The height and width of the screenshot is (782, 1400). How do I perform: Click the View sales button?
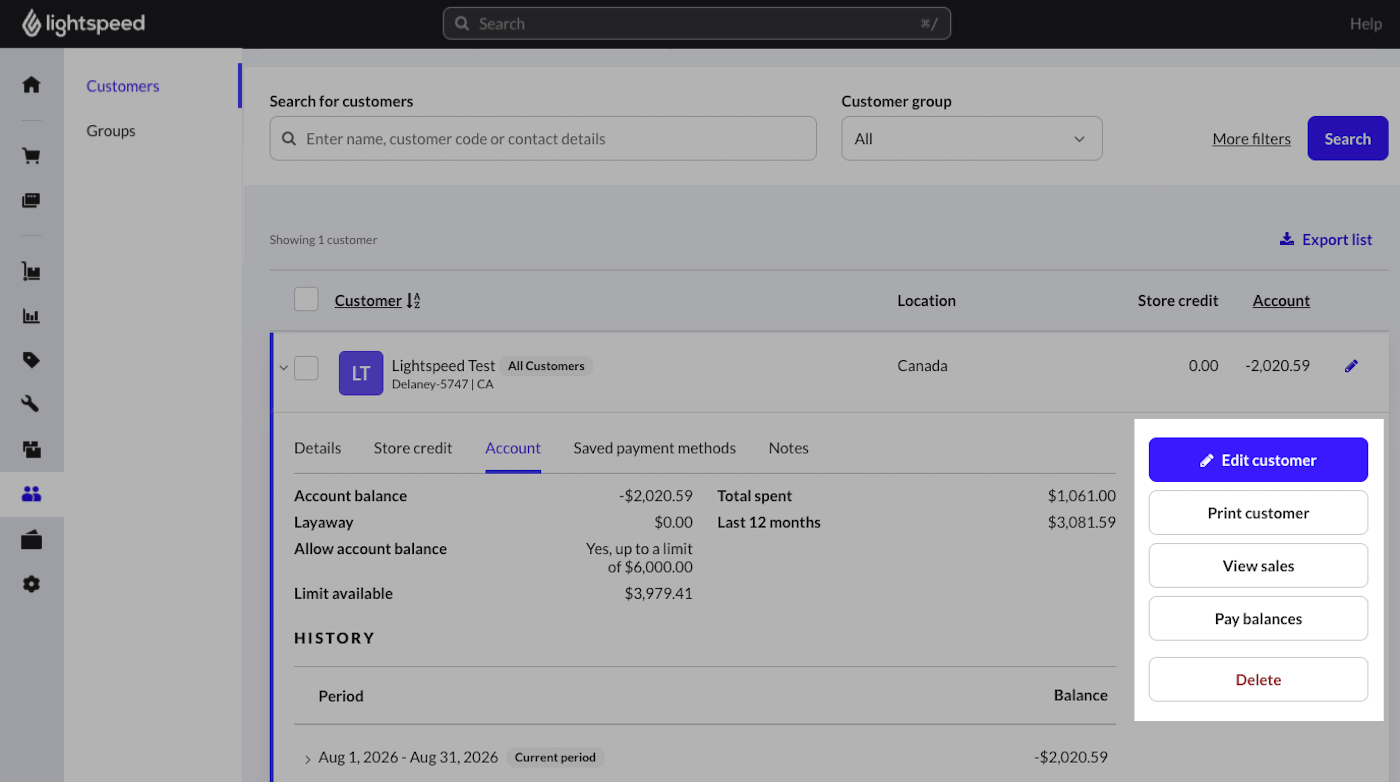[x=1258, y=566]
